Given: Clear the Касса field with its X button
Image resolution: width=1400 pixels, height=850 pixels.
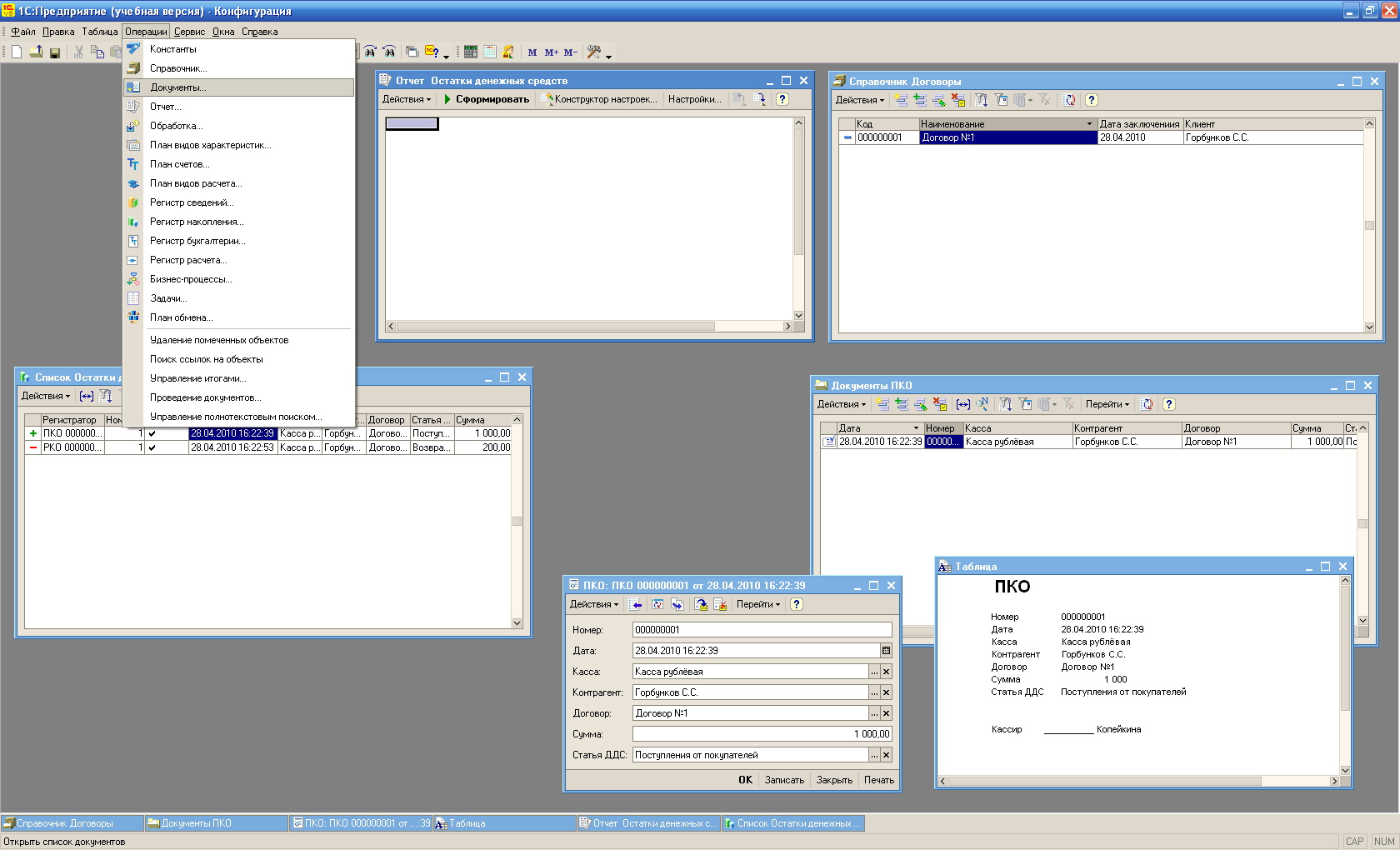Looking at the screenshot, I should coord(886,672).
